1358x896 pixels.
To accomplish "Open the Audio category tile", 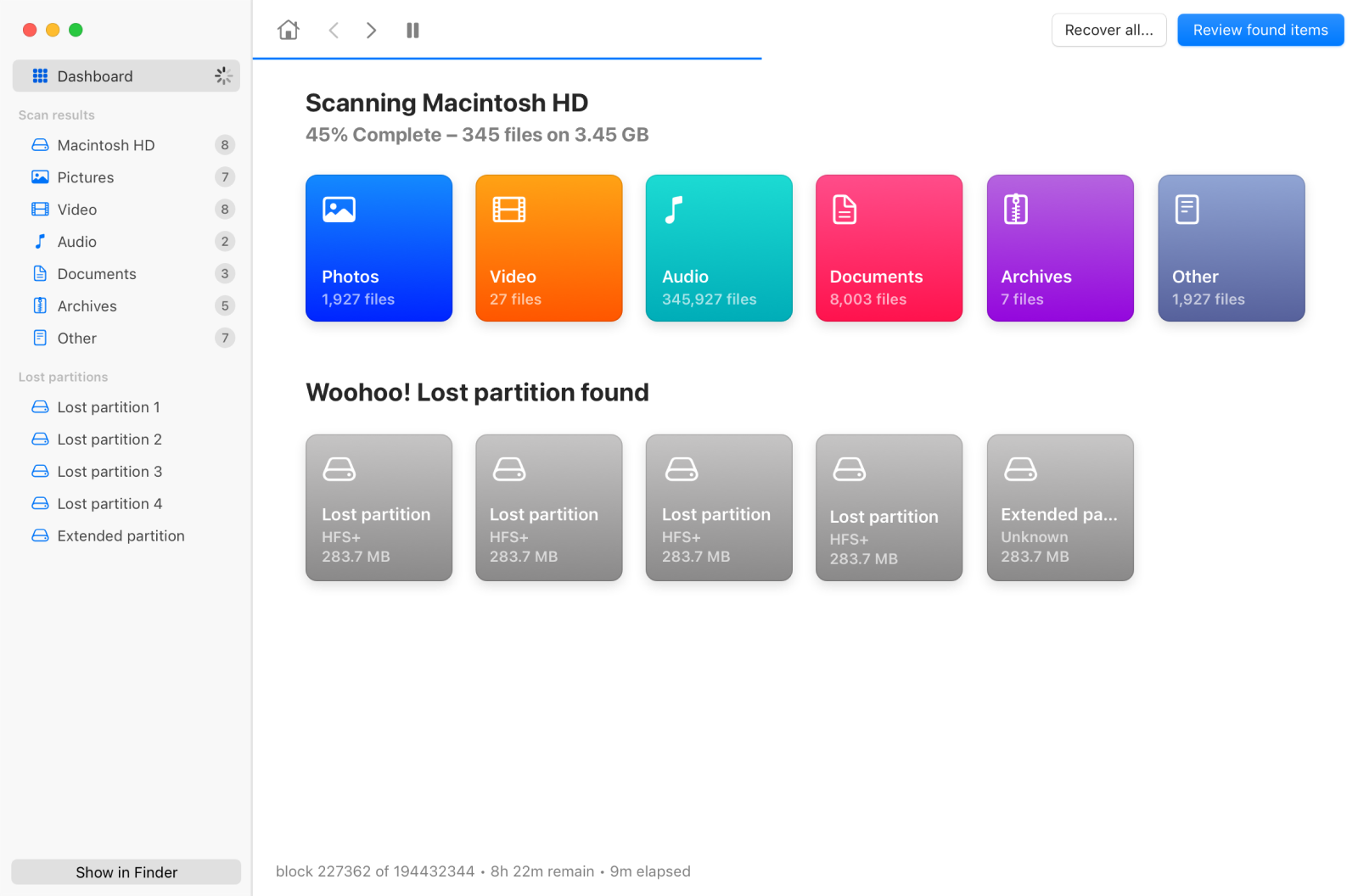I will pyautogui.click(x=718, y=248).
